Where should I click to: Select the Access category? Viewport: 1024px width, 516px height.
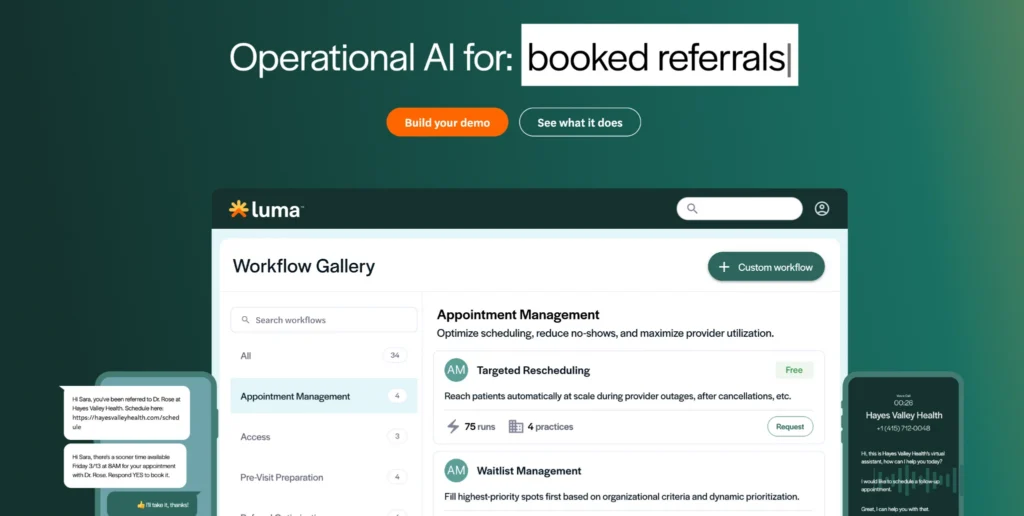(x=324, y=437)
